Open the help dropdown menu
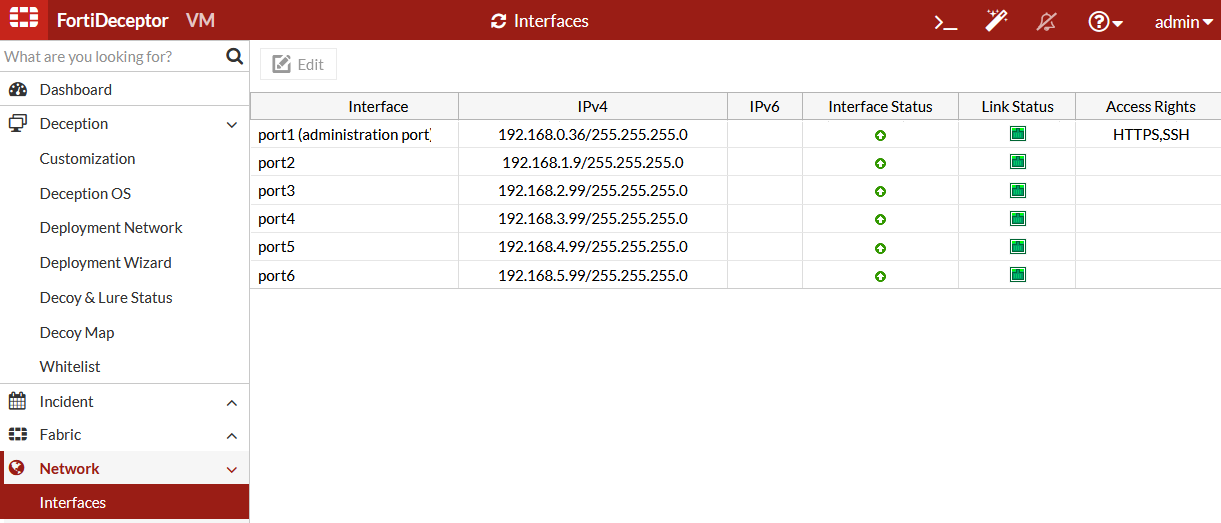The image size is (1221, 523). coord(1105,21)
